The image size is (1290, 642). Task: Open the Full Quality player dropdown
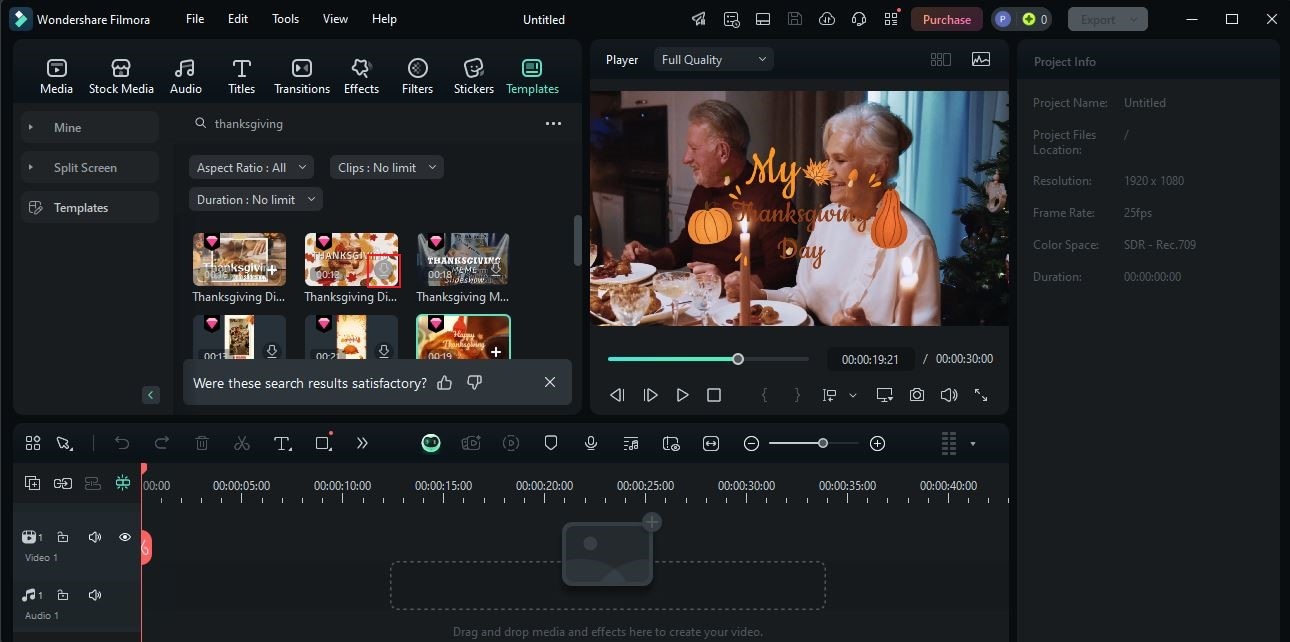tap(714, 60)
